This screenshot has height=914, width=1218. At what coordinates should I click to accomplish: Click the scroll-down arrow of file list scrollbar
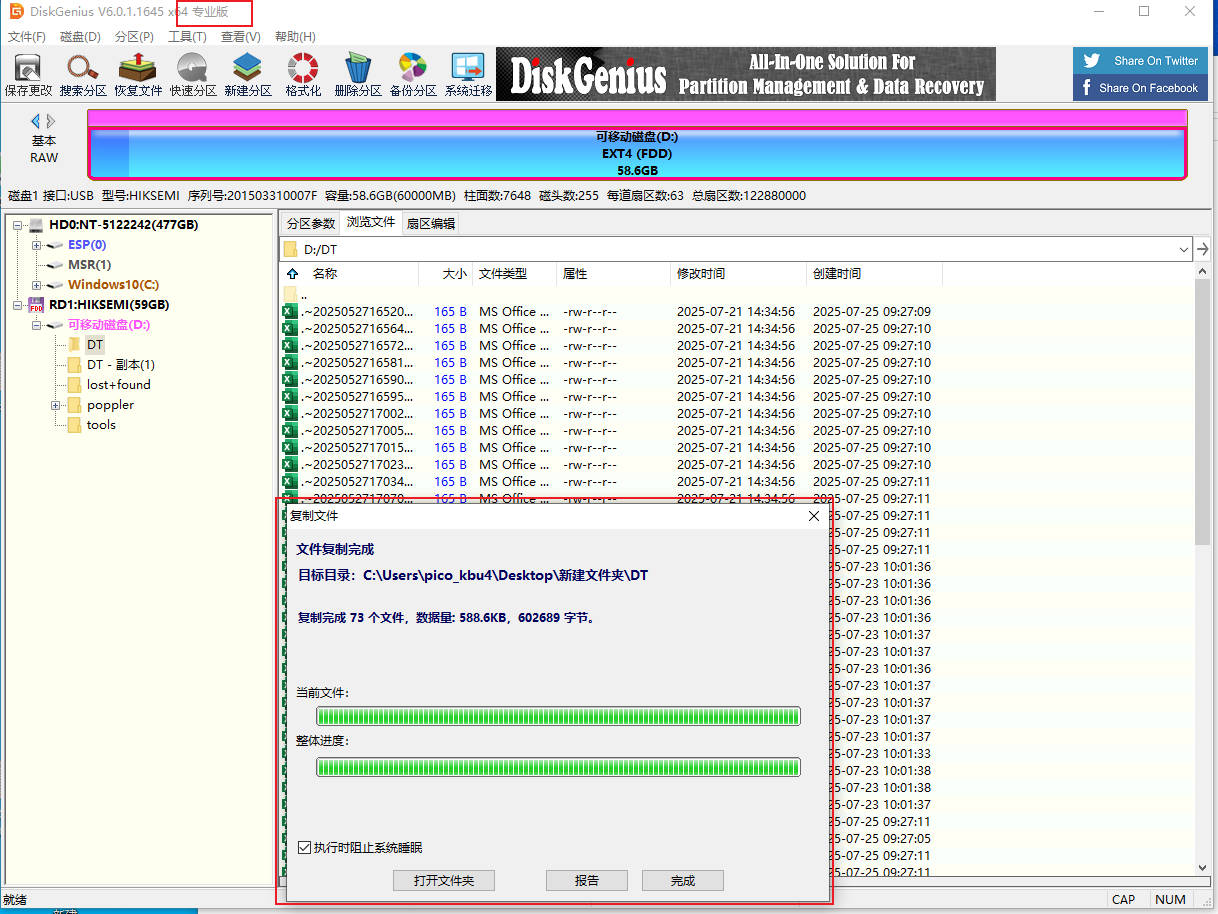[1204, 869]
